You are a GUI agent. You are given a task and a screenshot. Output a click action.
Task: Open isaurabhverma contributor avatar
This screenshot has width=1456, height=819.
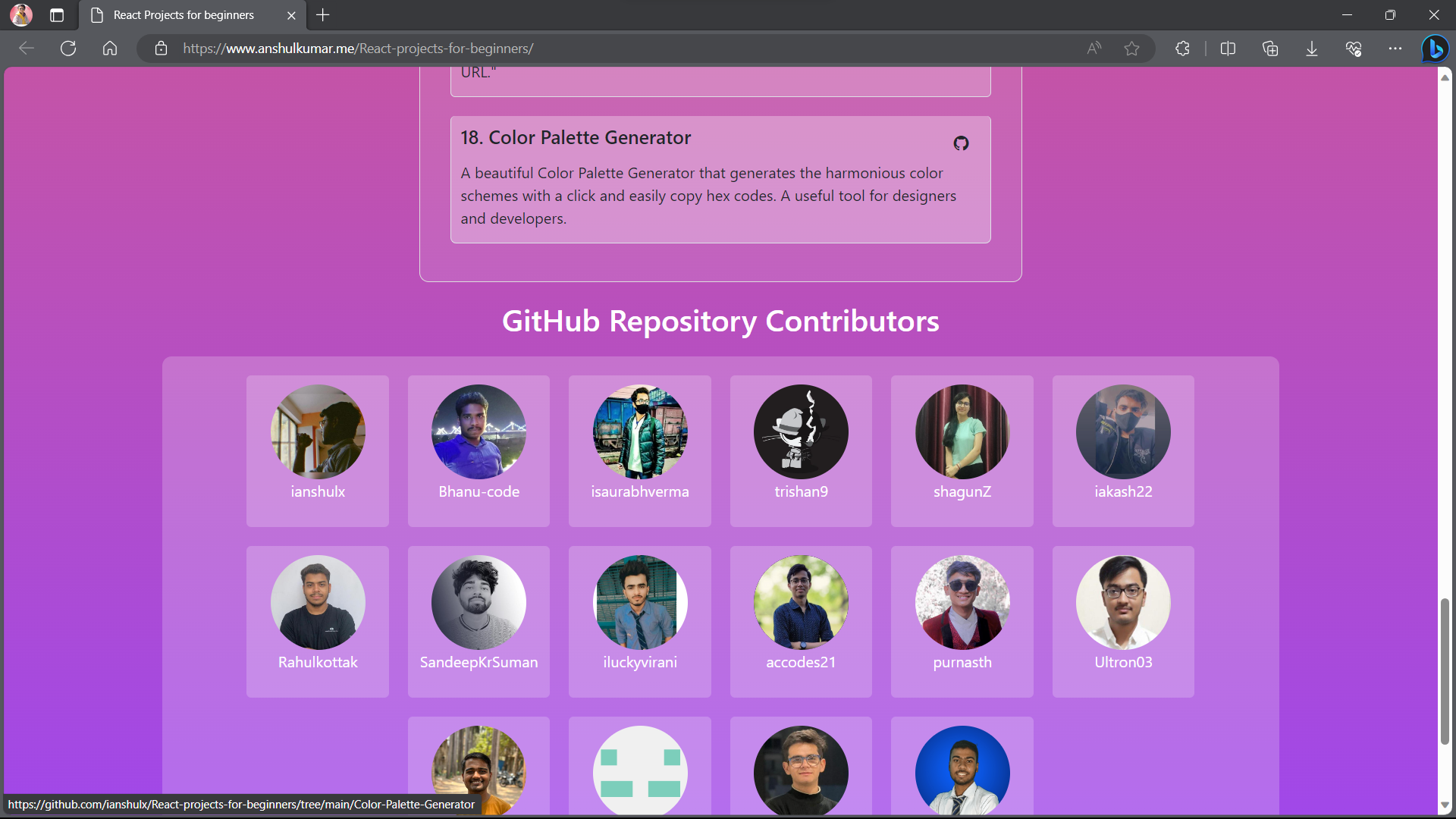[x=640, y=431]
